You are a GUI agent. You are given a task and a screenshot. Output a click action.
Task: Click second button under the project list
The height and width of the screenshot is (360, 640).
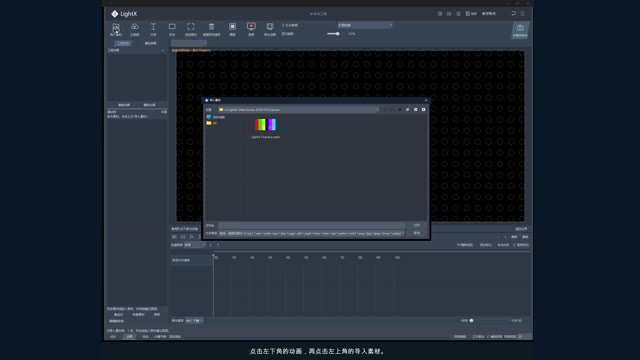149,105
